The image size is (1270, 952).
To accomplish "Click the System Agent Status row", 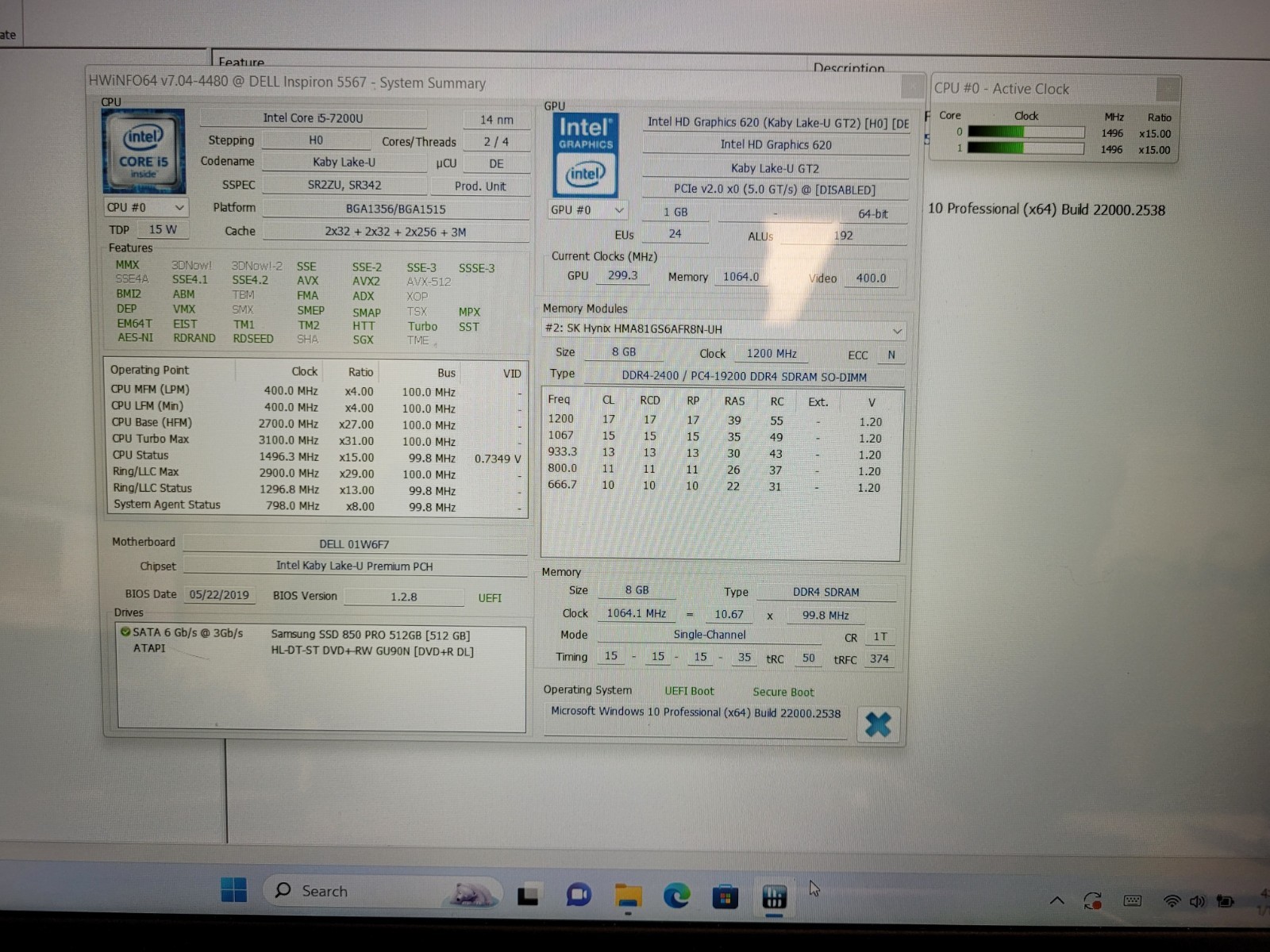I will click(316, 505).
